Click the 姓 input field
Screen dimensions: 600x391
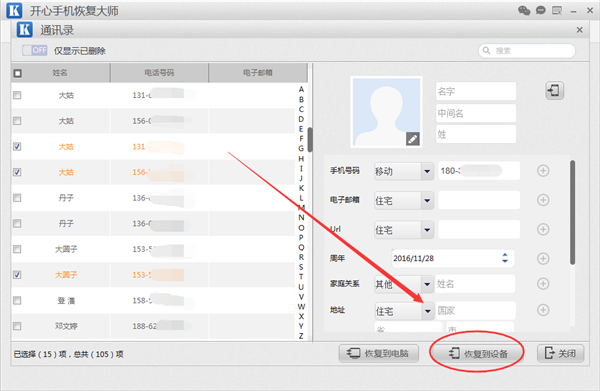[476, 134]
